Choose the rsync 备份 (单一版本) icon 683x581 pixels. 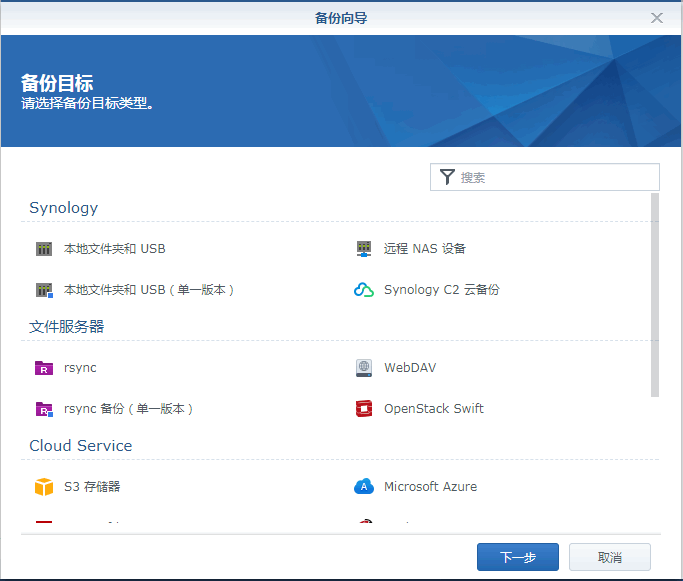click(x=44, y=409)
